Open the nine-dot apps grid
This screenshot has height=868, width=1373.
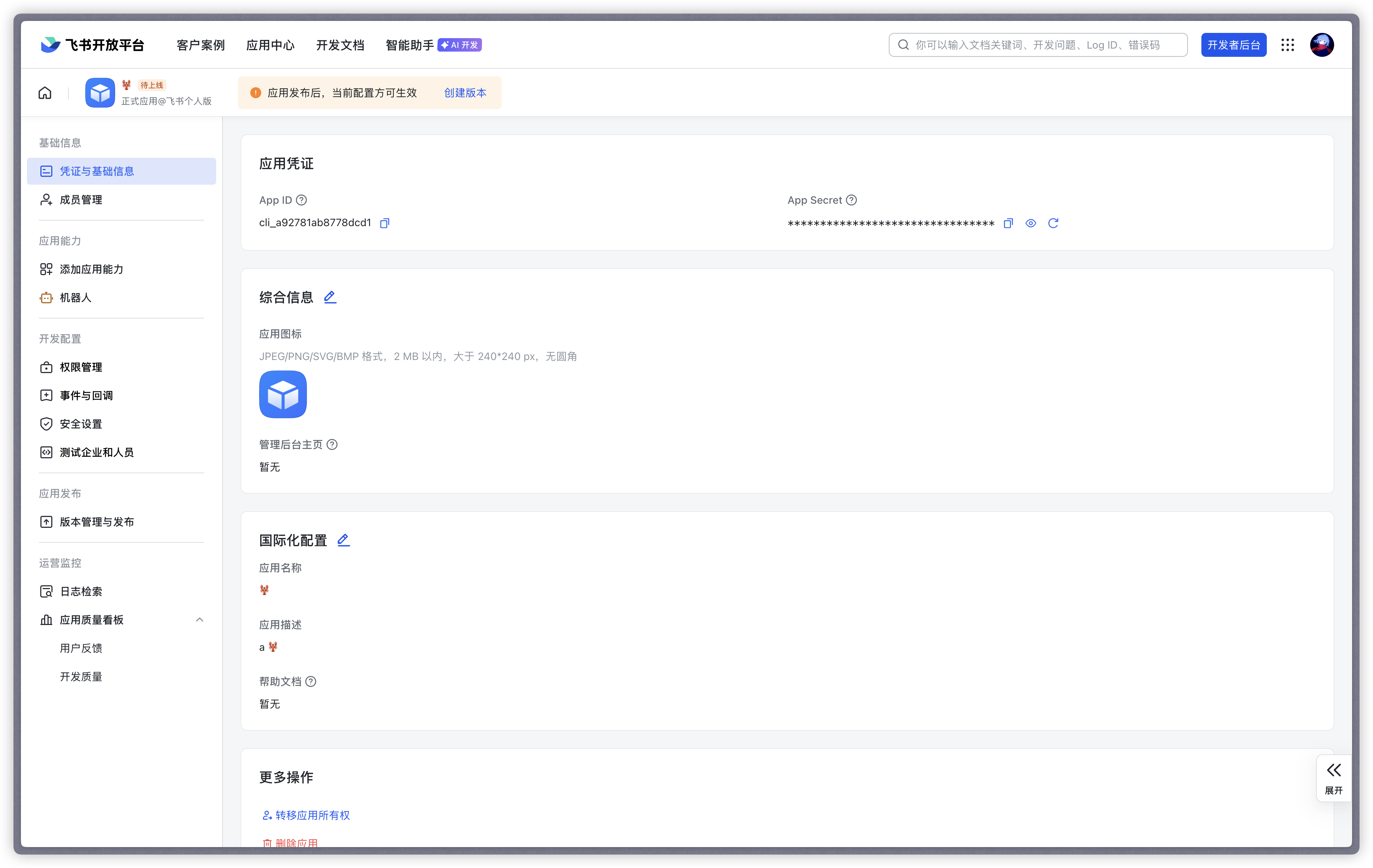coord(1287,45)
